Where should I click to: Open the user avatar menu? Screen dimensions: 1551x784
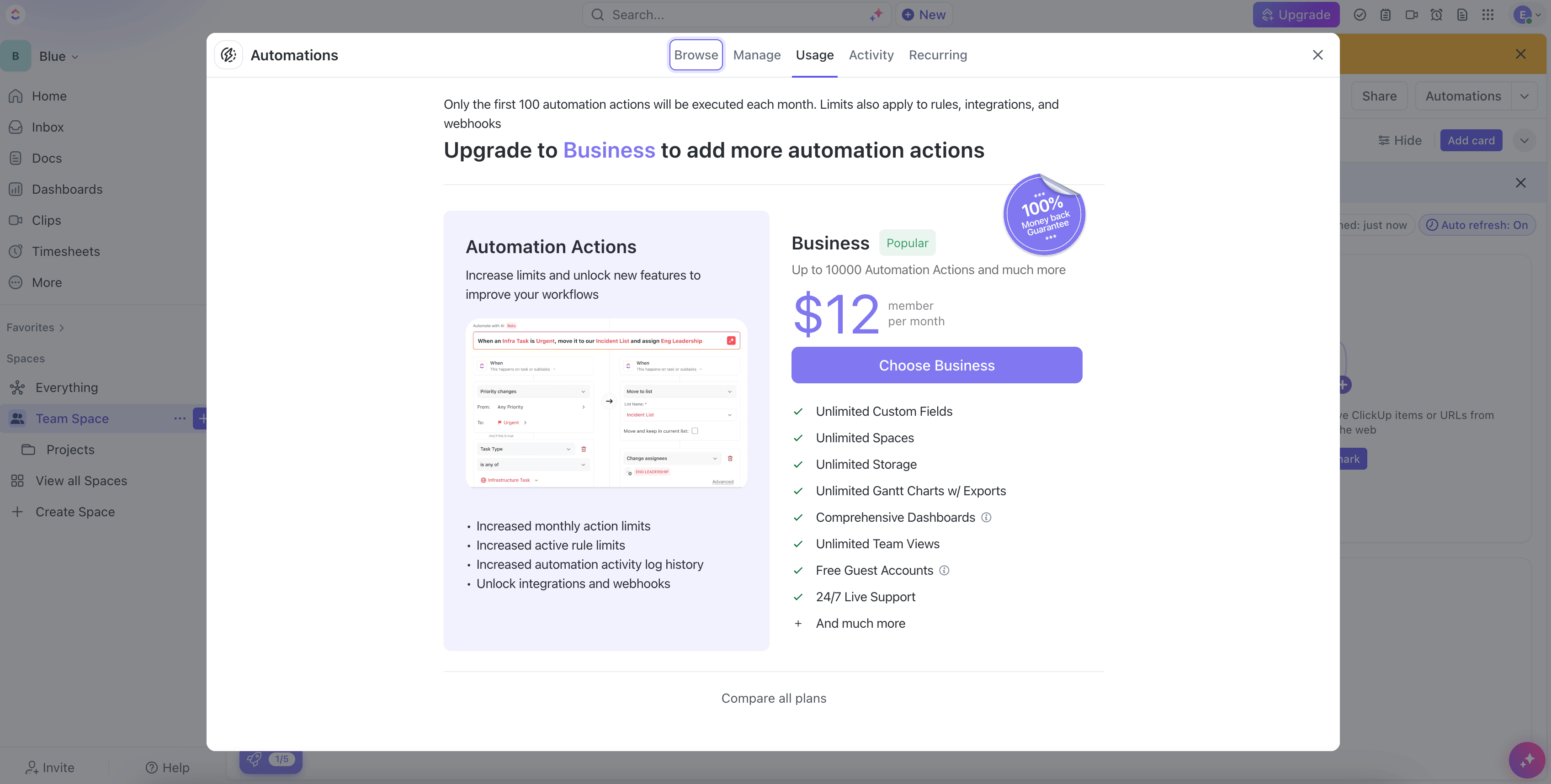click(x=1527, y=15)
